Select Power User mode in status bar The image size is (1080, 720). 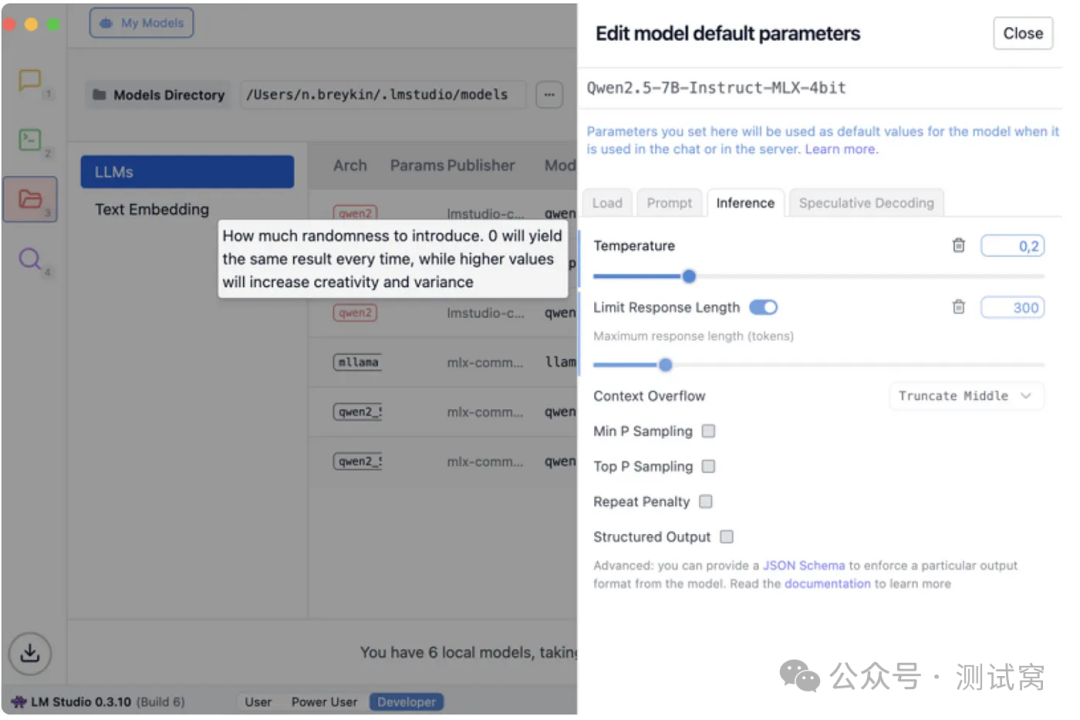click(324, 702)
